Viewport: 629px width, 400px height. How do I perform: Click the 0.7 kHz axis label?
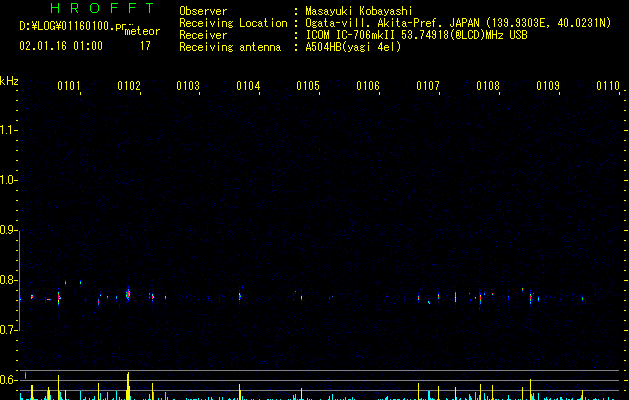pyautogui.click(x=8, y=330)
